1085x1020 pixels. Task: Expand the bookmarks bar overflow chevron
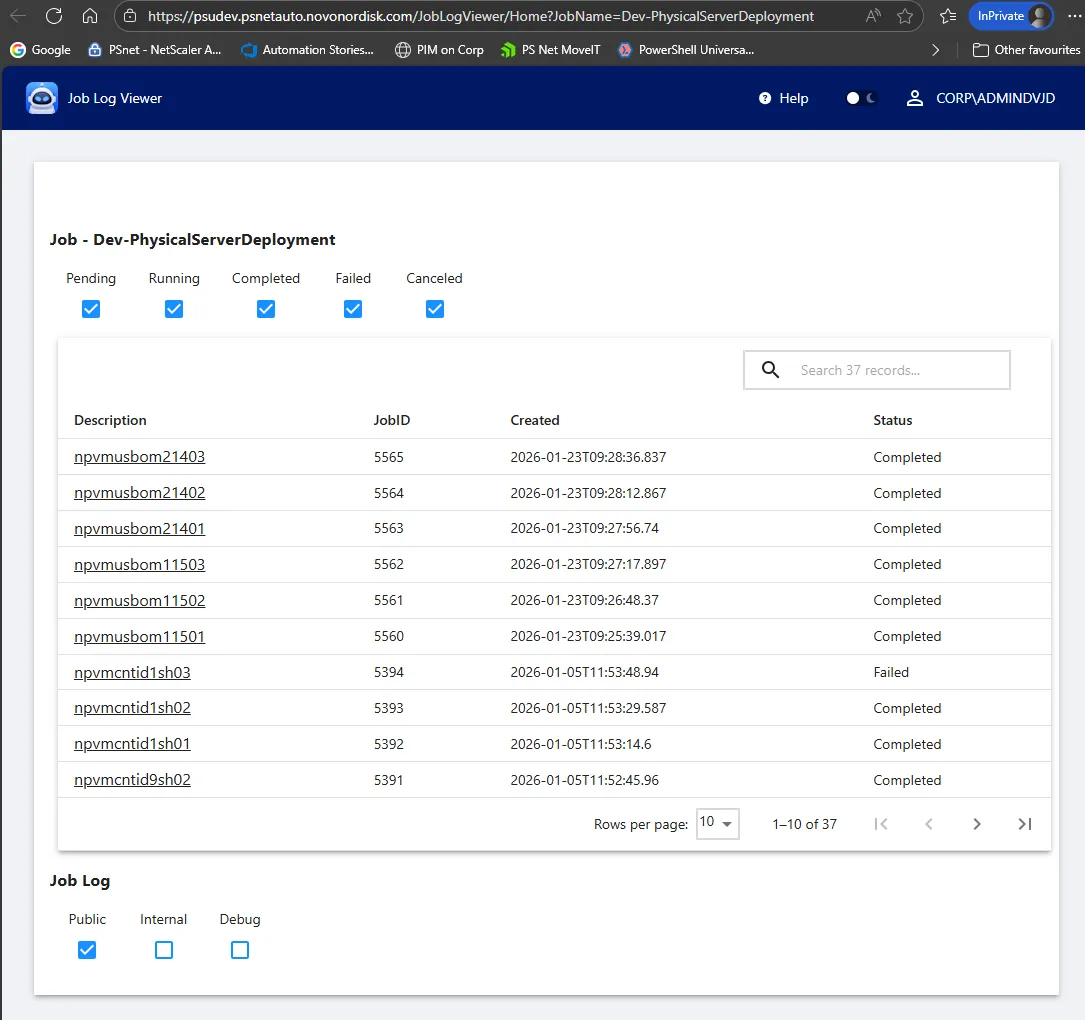click(935, 49)
